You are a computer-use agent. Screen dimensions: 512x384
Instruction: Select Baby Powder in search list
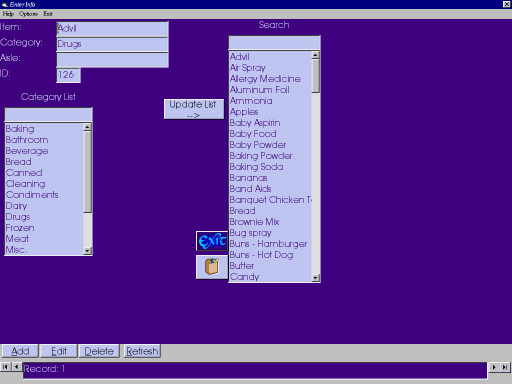270,145
